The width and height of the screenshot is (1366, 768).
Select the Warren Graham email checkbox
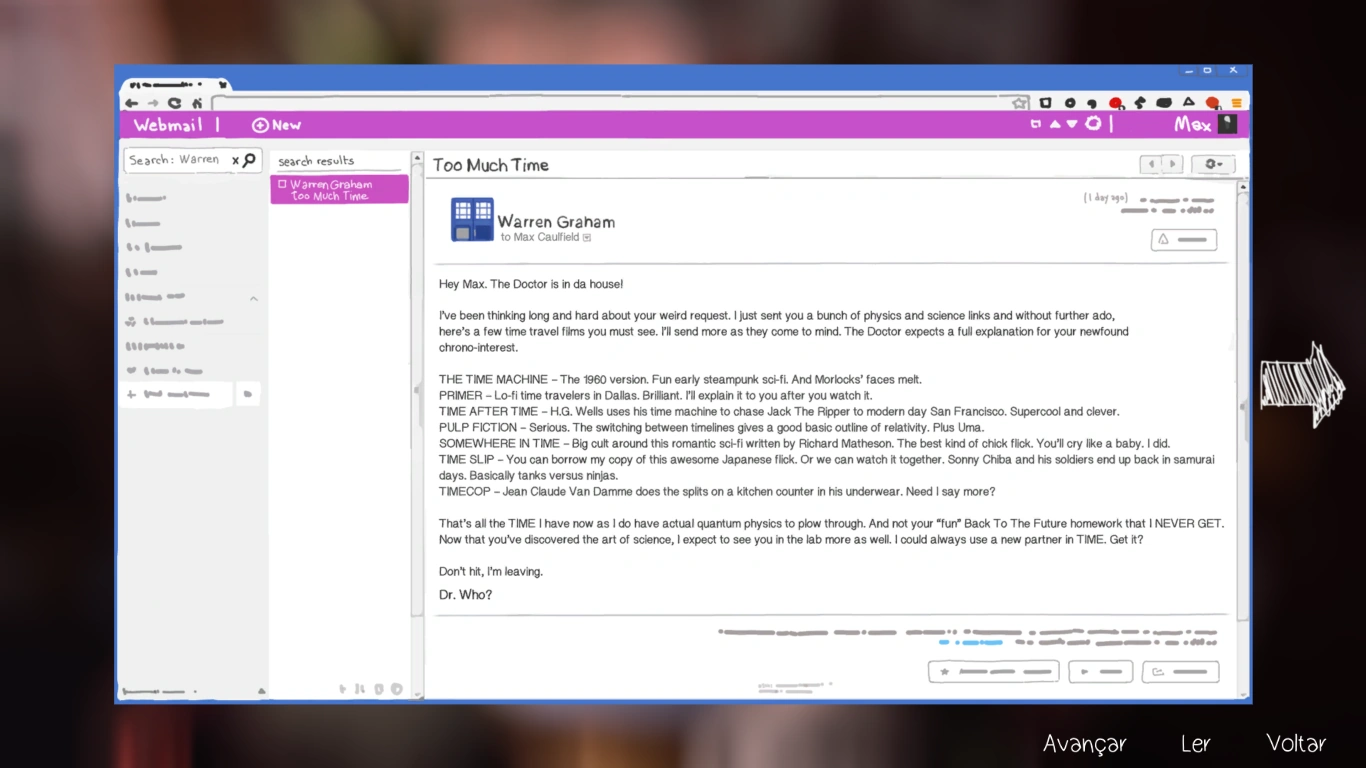coord(282,184)
